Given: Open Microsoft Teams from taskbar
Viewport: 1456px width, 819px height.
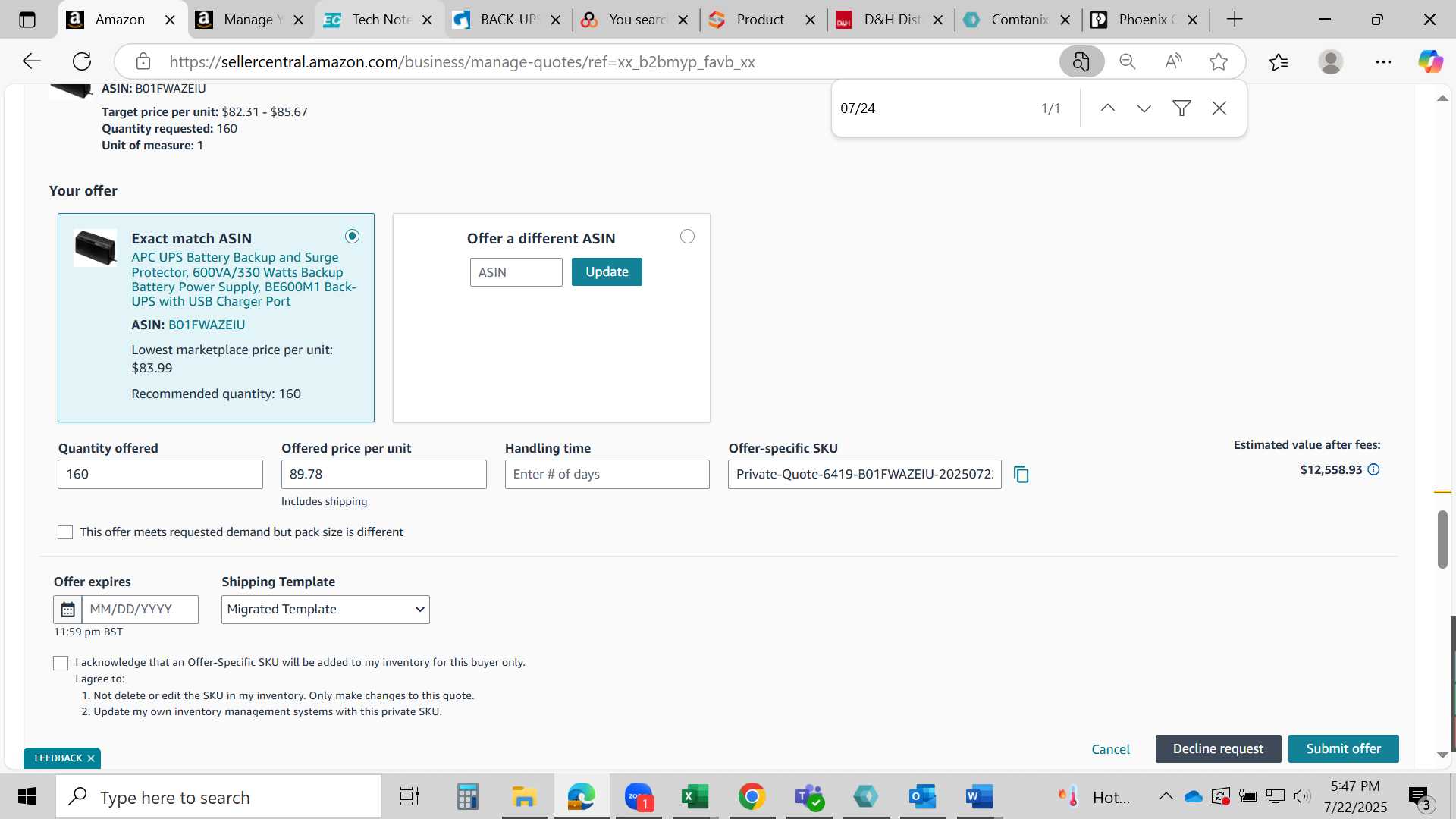Looking at the screenshot, I should [x=808, y=797].
